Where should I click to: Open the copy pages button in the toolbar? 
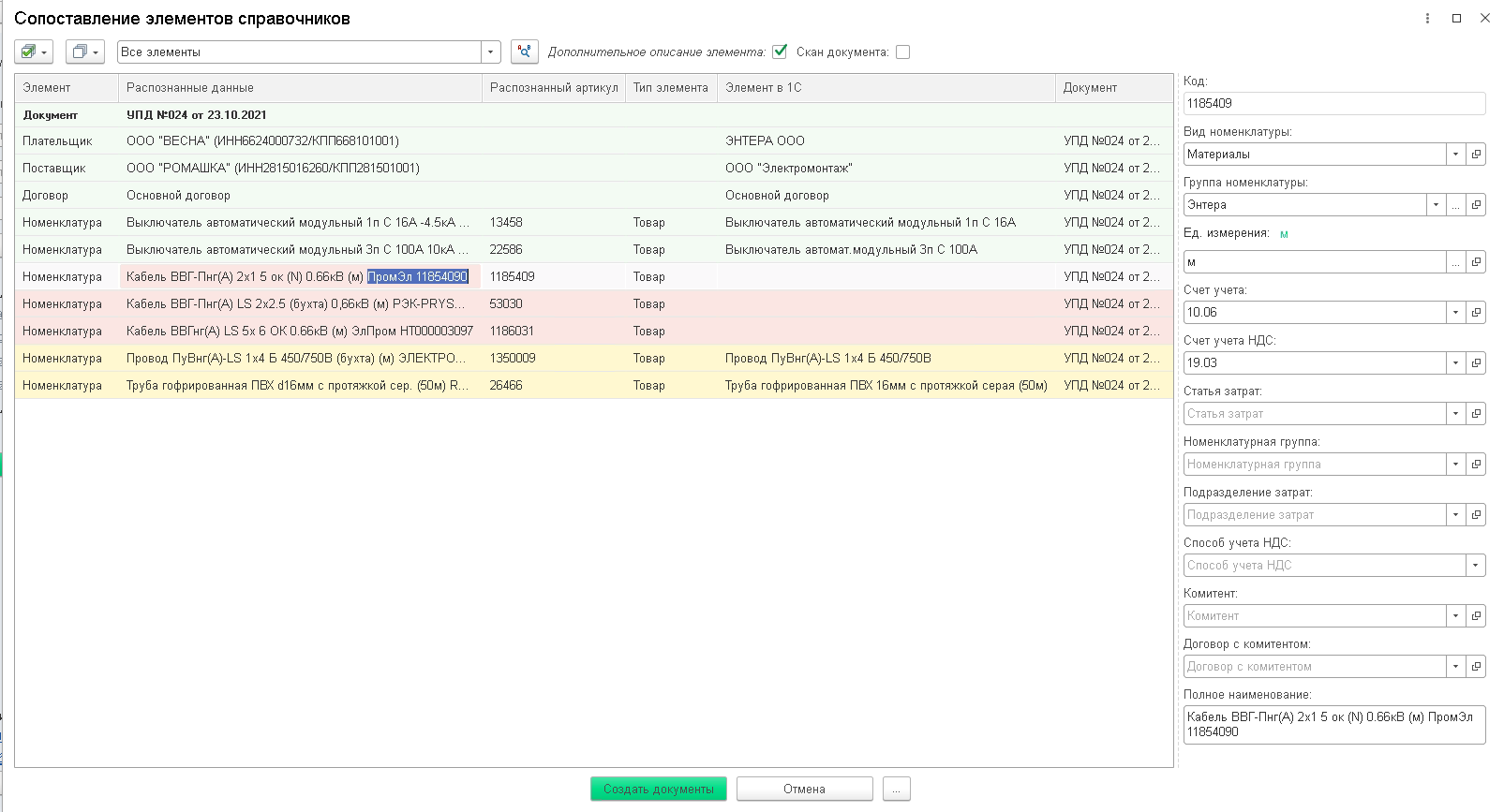tap(84, 52)
